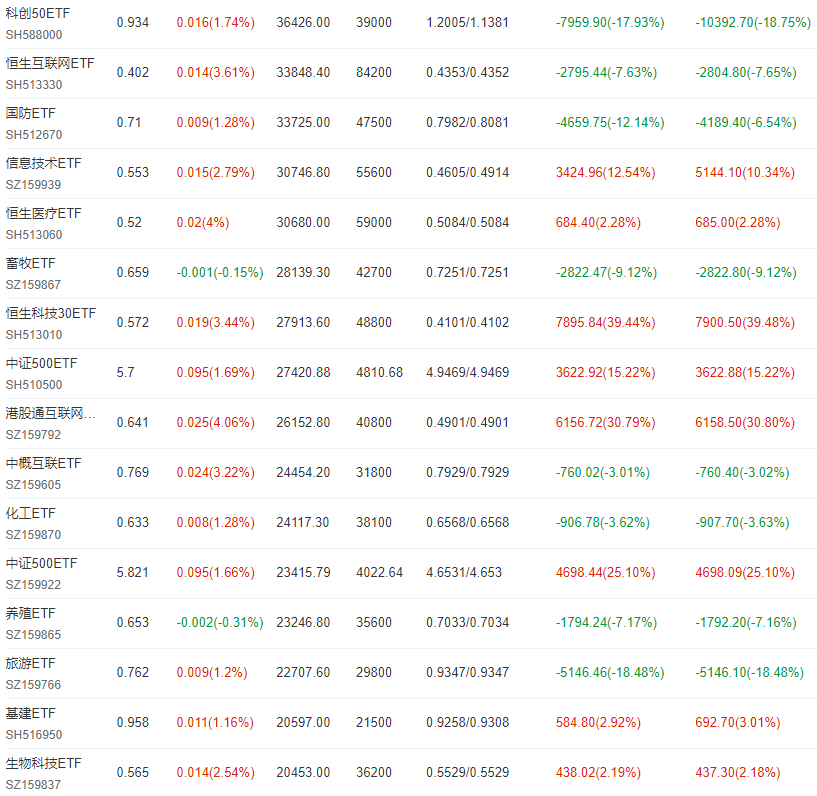Select the loss -4189.40(-6.54%)
Viewport: 817px width, 796px height.
pyautogui.click(x=746, y=122)
